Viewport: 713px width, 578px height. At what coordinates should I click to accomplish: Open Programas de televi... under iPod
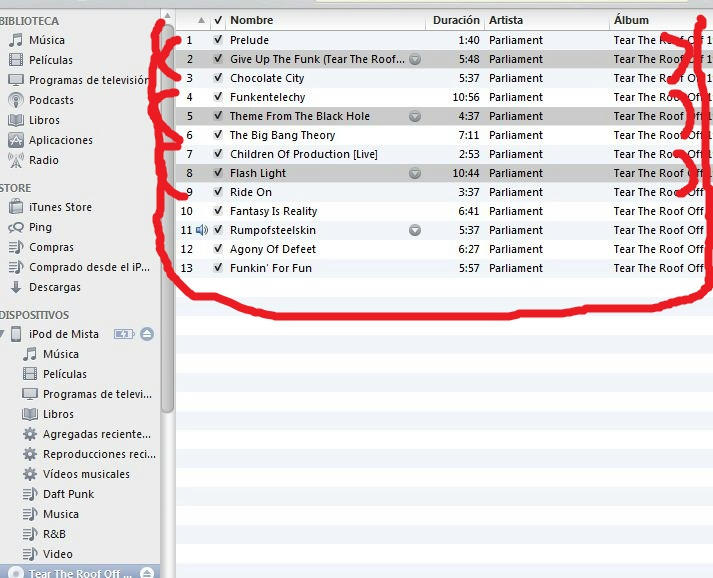click(97, 394)
